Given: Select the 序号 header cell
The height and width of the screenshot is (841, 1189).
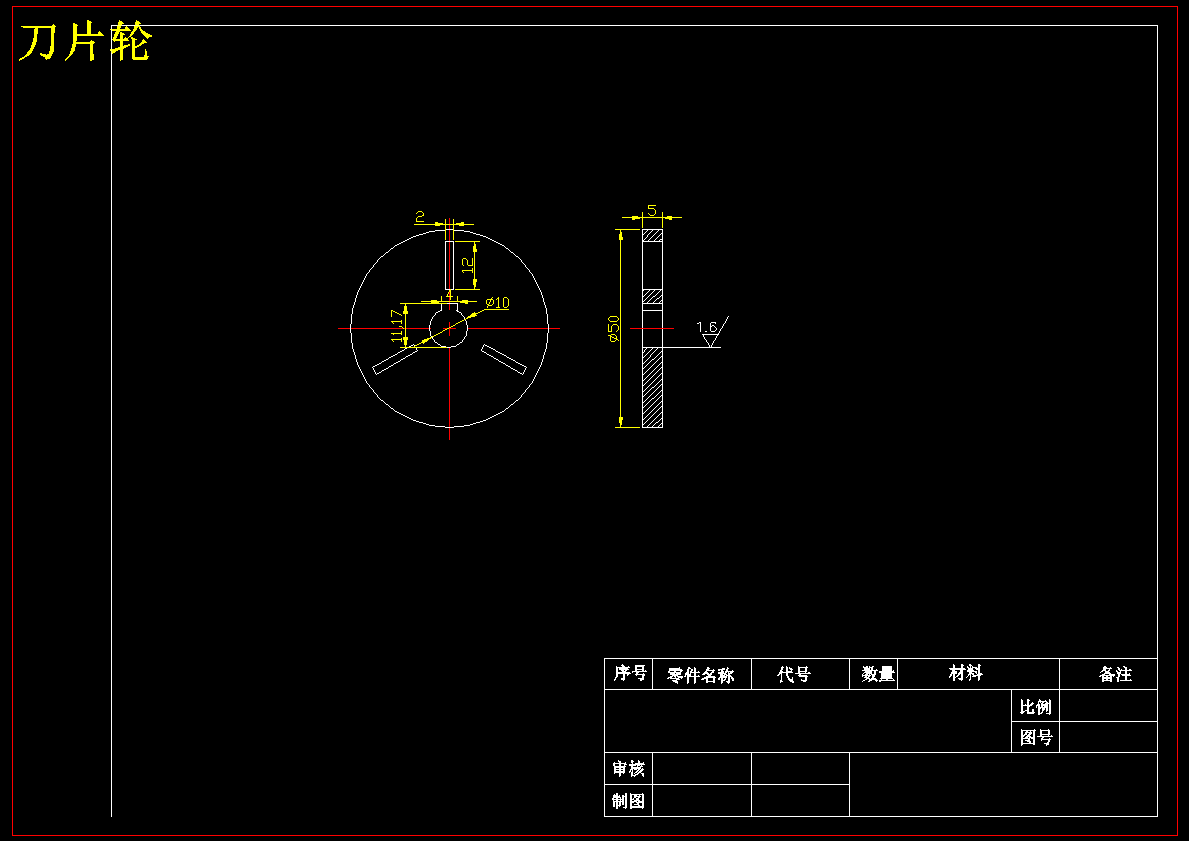Looking at the screenshot, I should coord(629,673).
